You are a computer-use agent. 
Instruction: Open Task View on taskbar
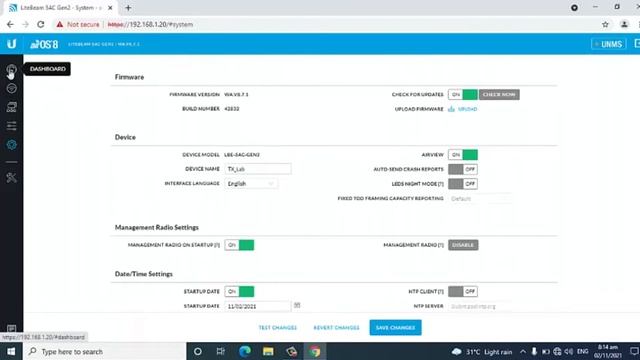tap(220, 351)
